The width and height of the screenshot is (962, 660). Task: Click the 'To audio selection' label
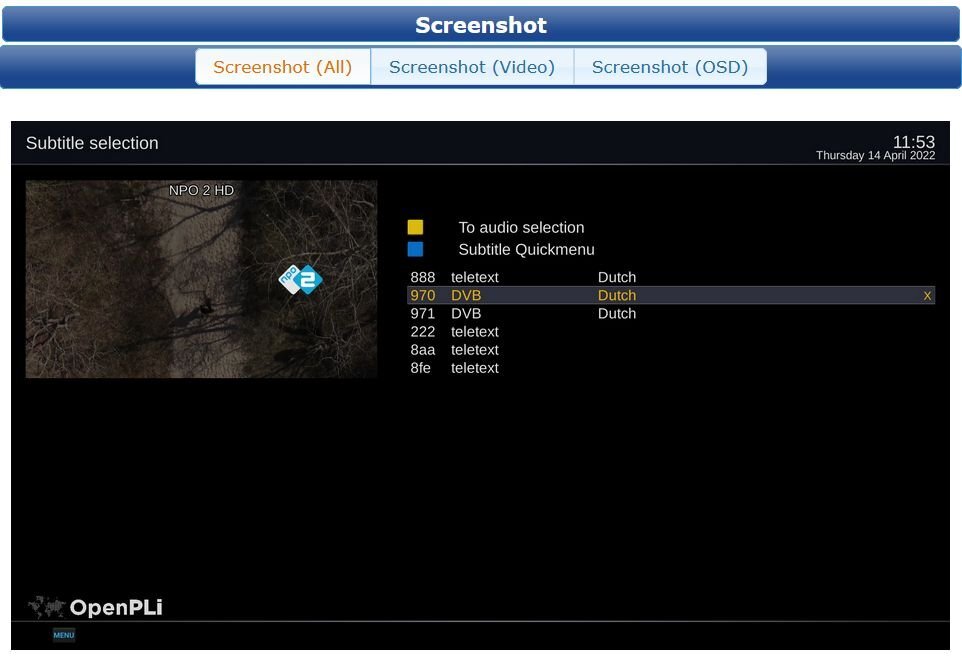click(521, 228)
